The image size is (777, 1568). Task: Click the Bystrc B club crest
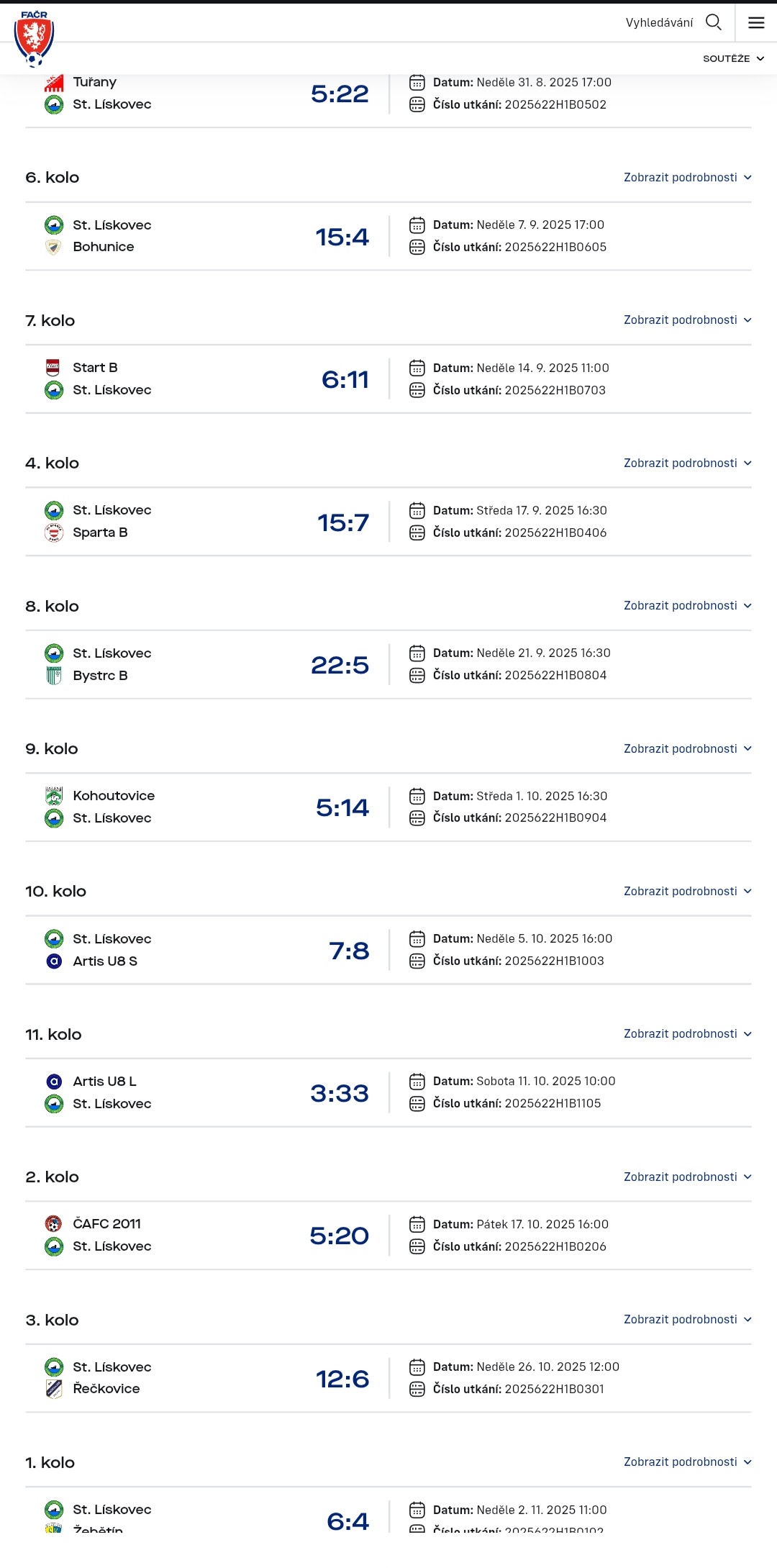pos(54,676)
